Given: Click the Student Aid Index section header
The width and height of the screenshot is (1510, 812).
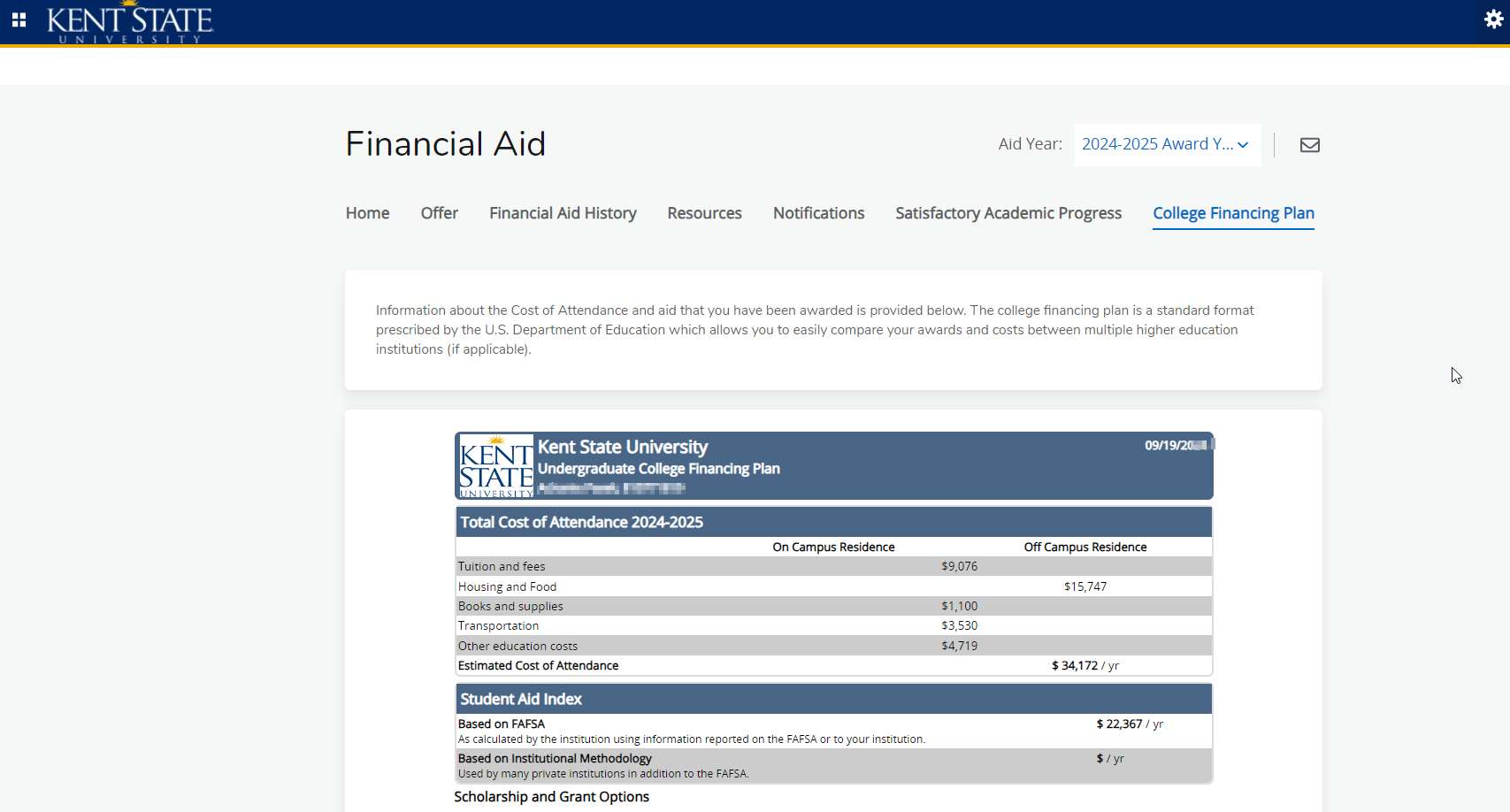Looking at the screenshot, I should (521, 699).
